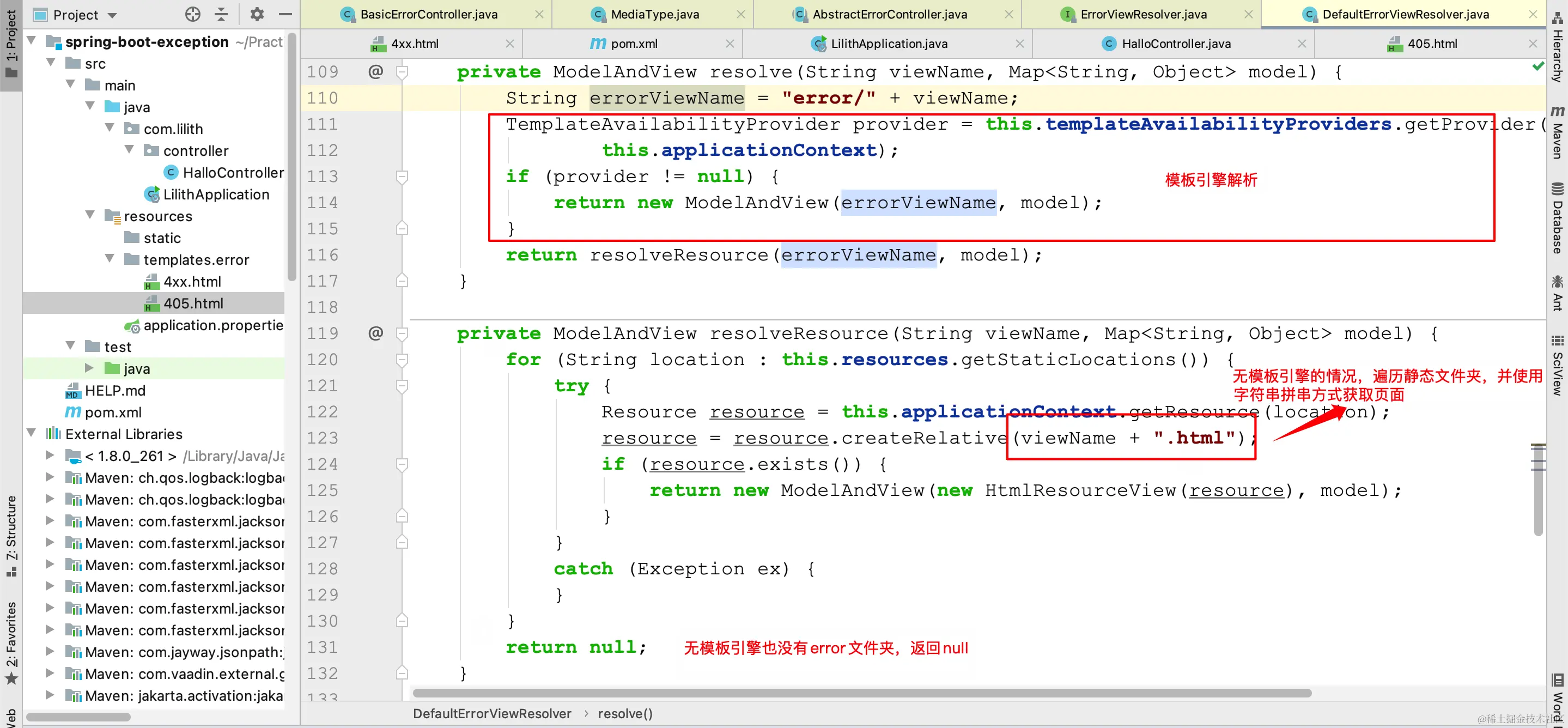The width and height of the screenshot is (1568, 728).
Task: Switch to 4xx.html editor tab
Action: [x=414, y=44]
